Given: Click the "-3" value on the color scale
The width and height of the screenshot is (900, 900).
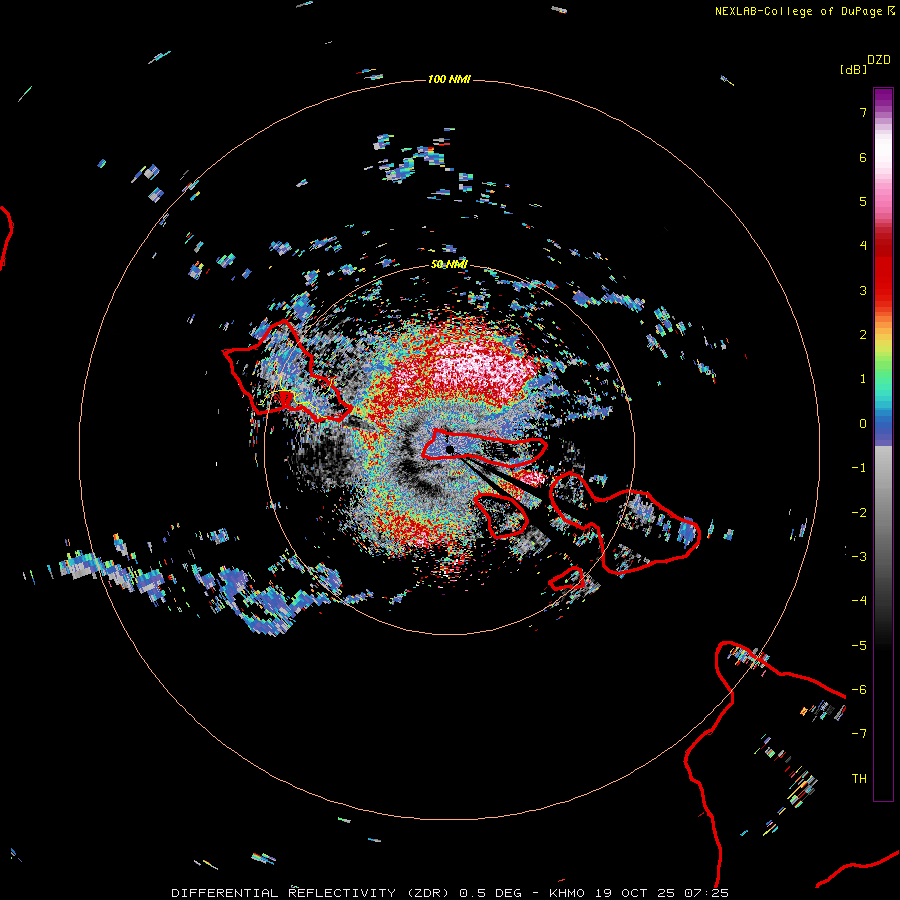Looking at the screenshot, I should coord(859,557).
